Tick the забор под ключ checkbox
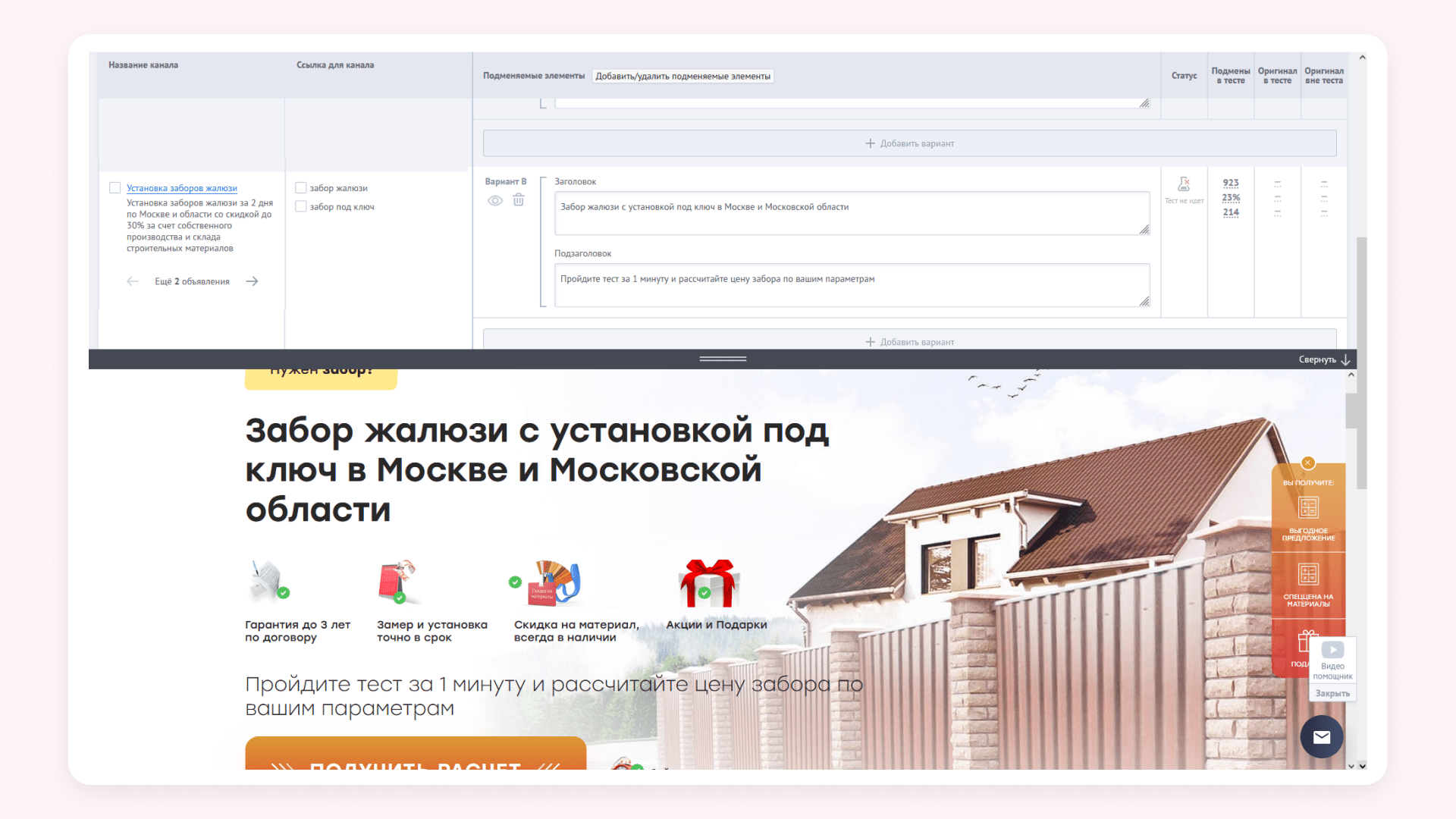Screen dimensions: 1456x819 coord(301,206)
